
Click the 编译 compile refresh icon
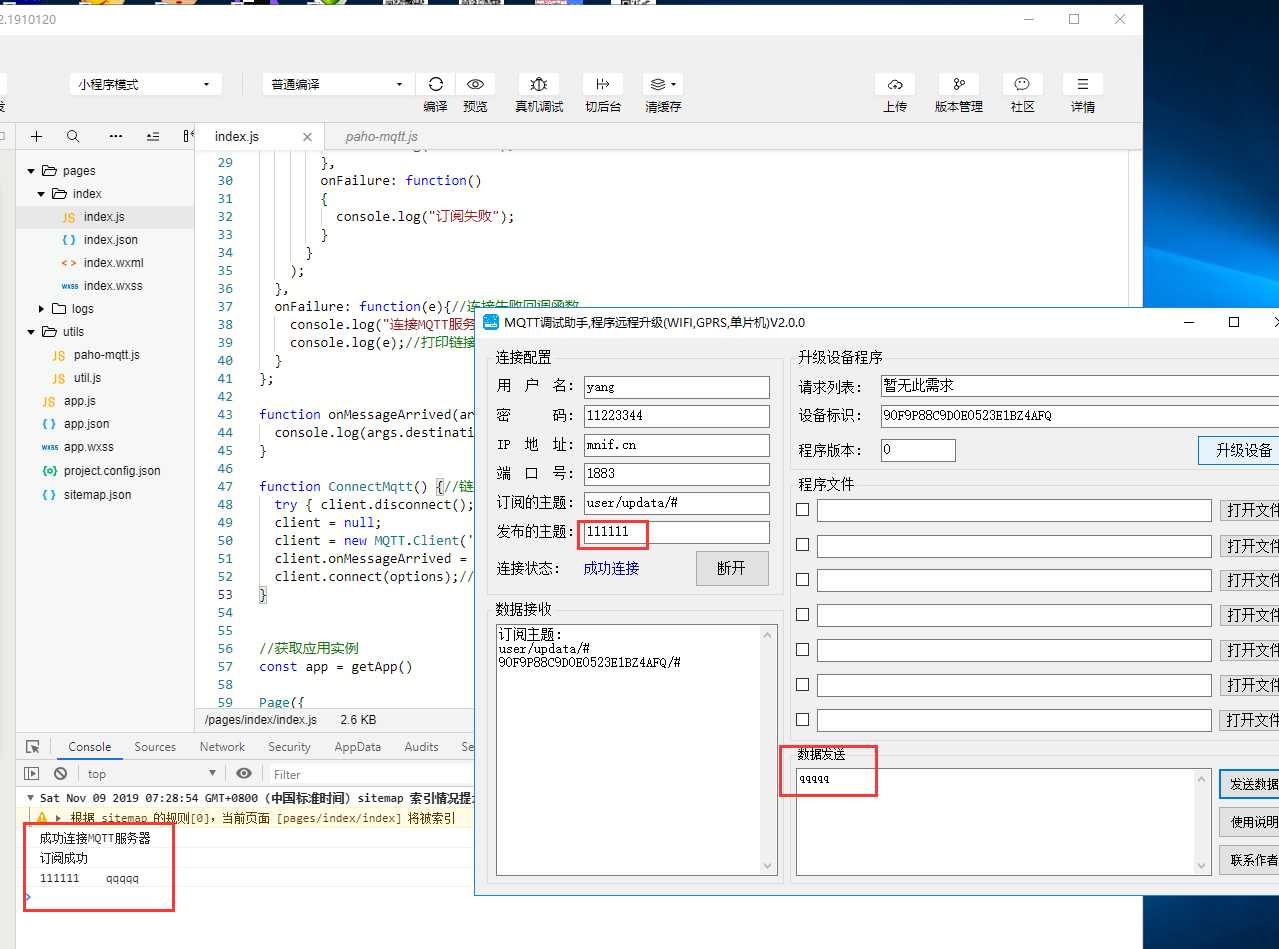click(x=435, y=85)
